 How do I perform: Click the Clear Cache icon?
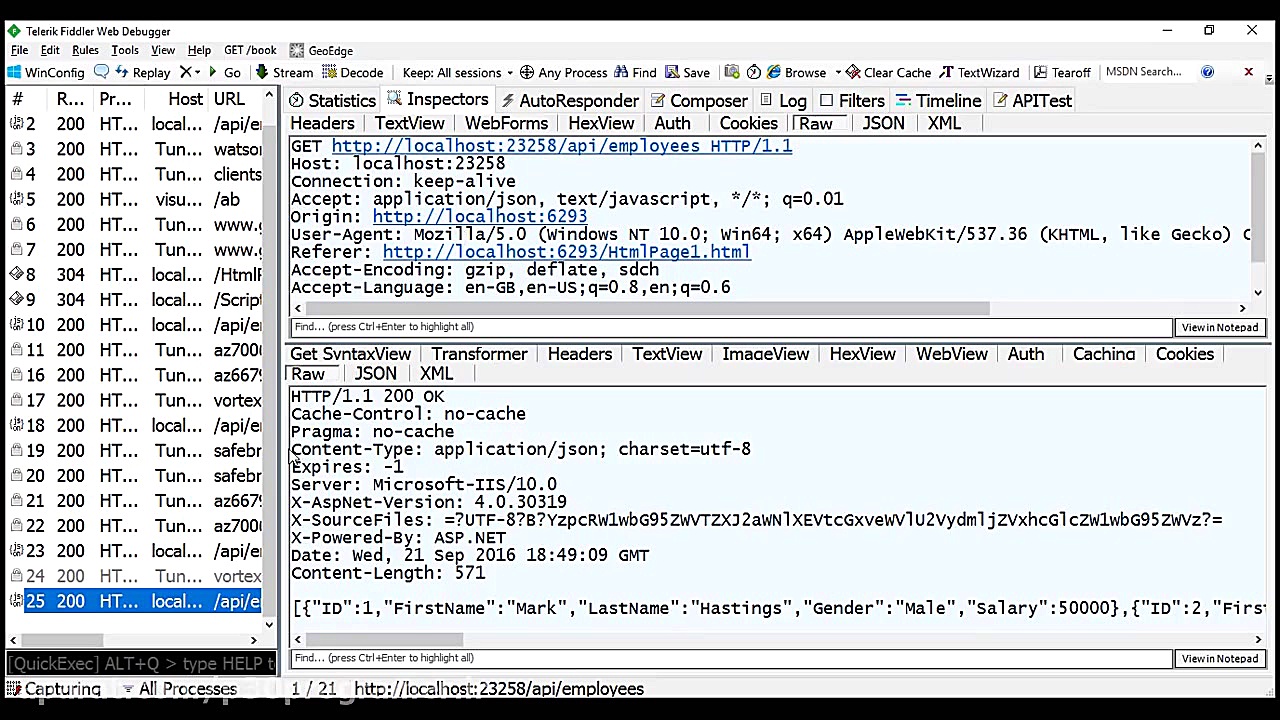[x=888, y=72]
